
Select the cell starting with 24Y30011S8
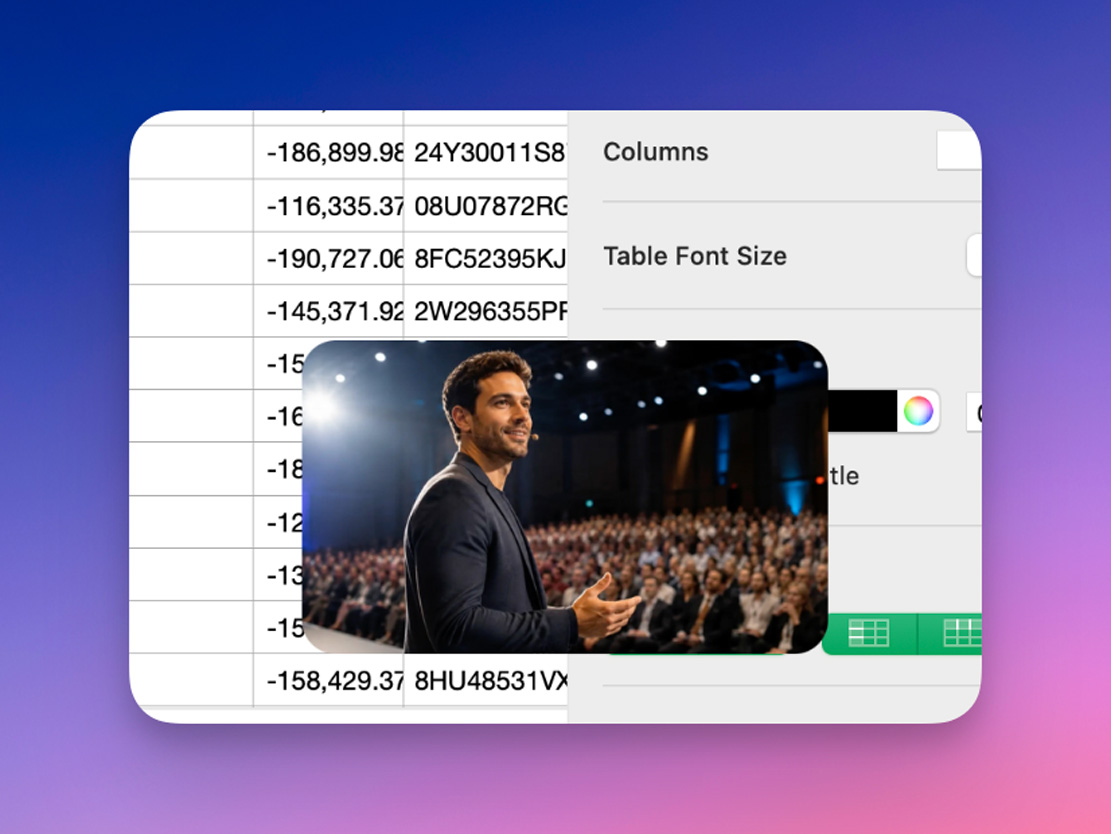tap(485, 152)
